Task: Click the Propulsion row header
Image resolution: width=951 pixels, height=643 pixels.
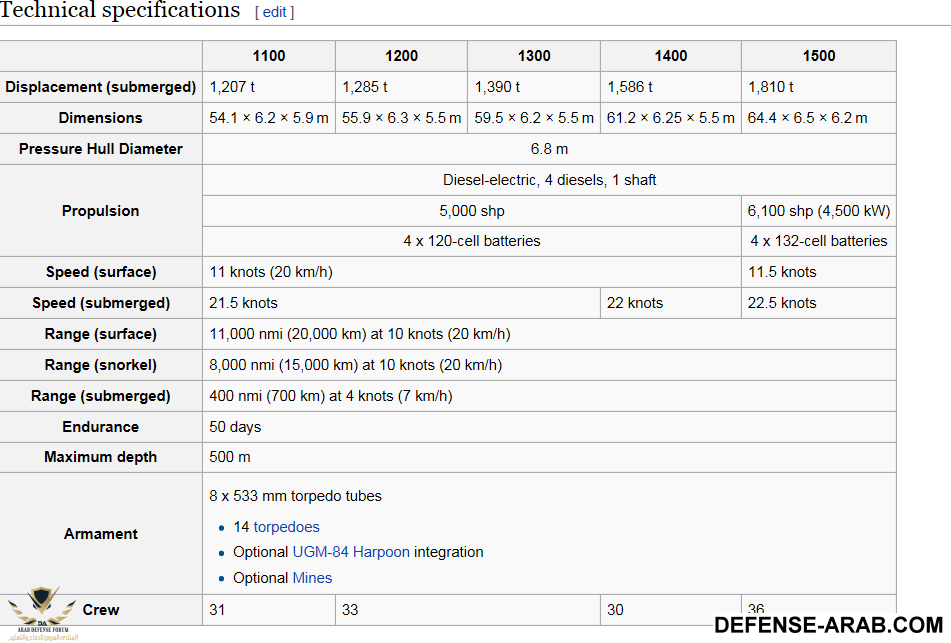Action: [101, 211]
